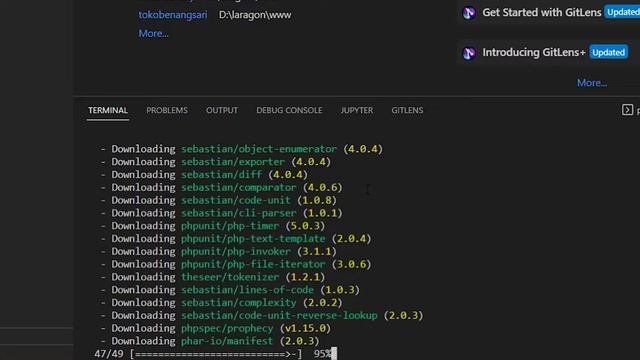Click Updated badge on Get Started with GitLens
This screenshot has height=360, width=640.
622,12
